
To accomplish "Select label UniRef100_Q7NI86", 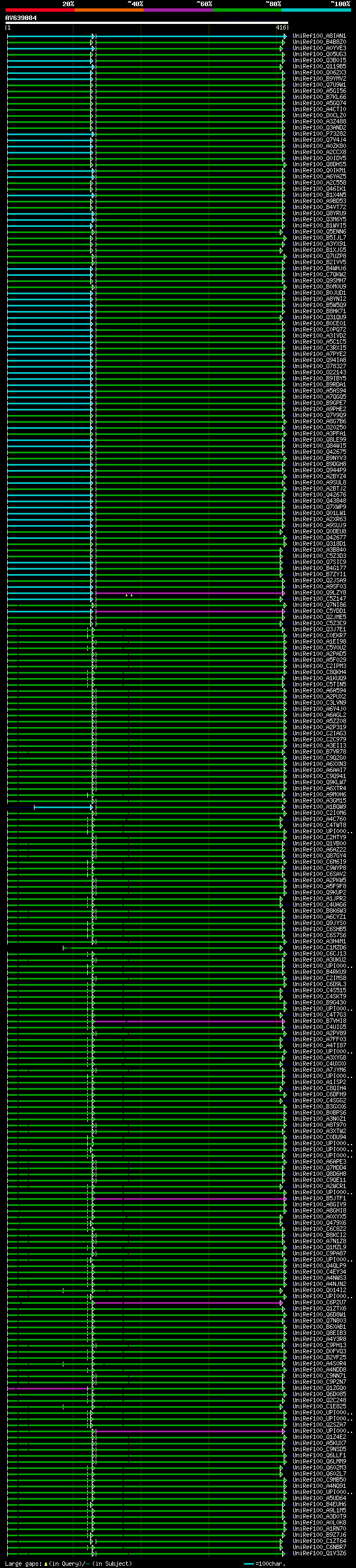I will (319, 605).
